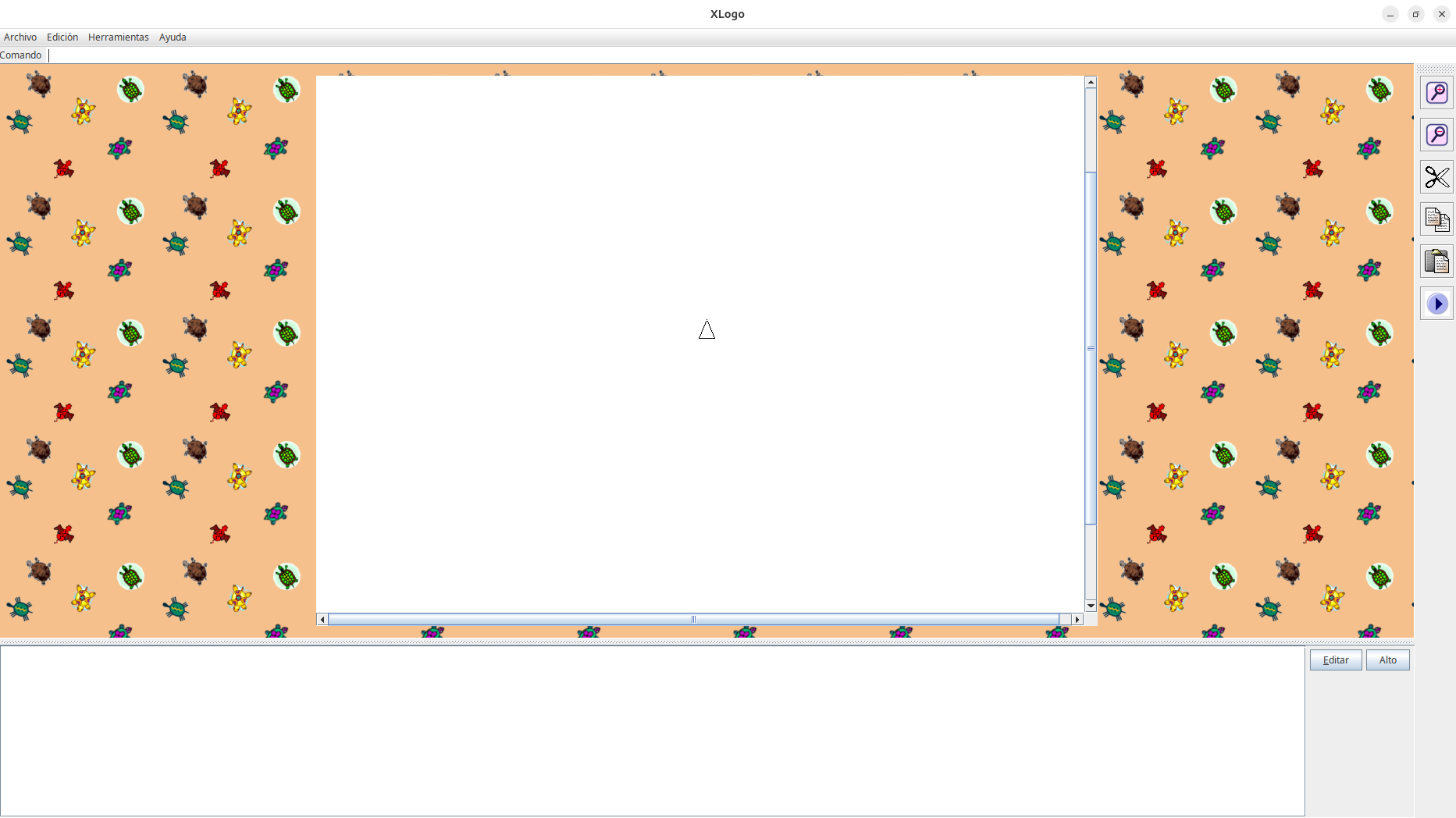The image size is (1456, 818).
Task: Open the Archivo menu
Action: 20,37
